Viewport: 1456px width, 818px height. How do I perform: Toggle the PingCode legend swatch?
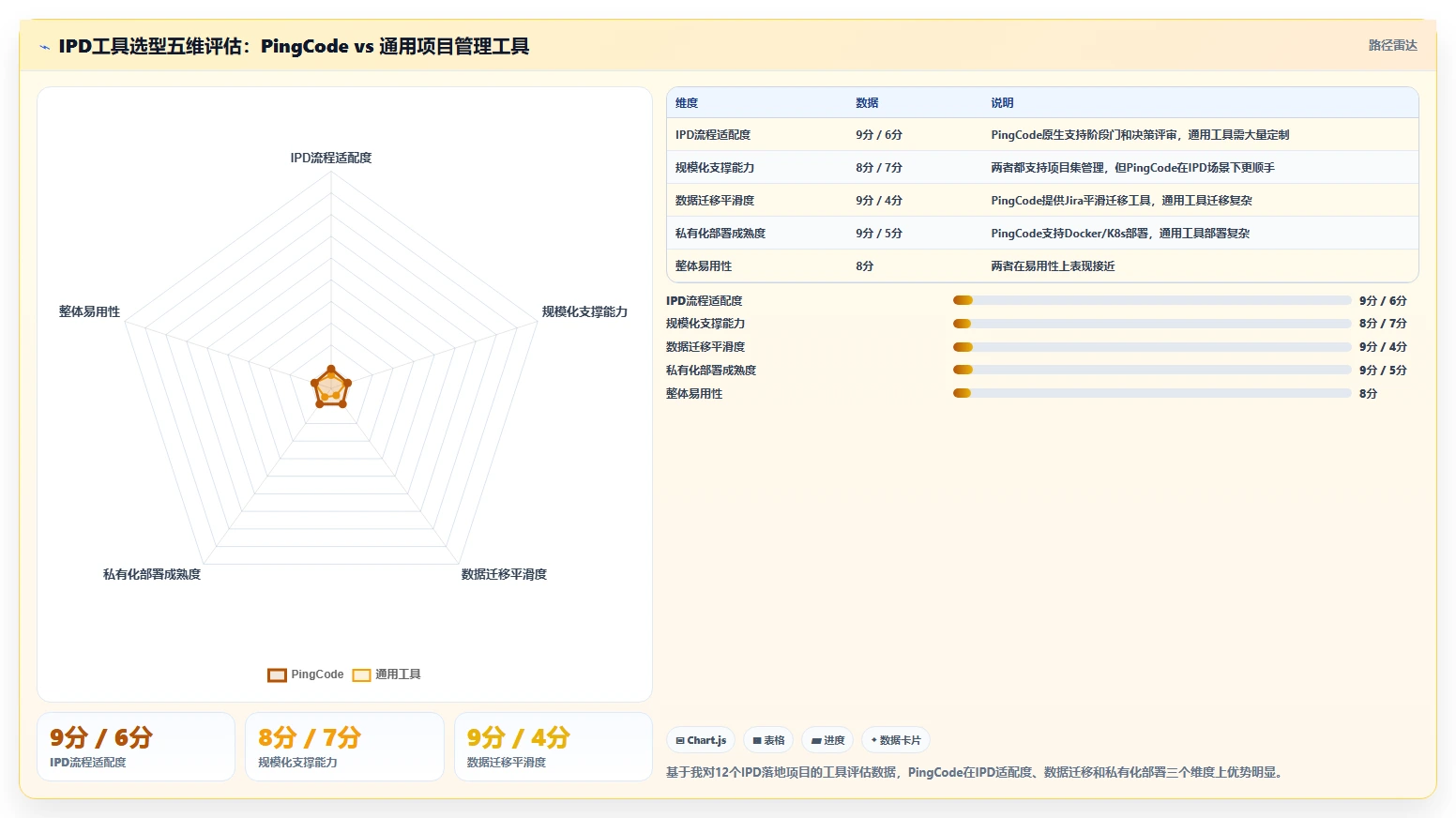[277, 675]
